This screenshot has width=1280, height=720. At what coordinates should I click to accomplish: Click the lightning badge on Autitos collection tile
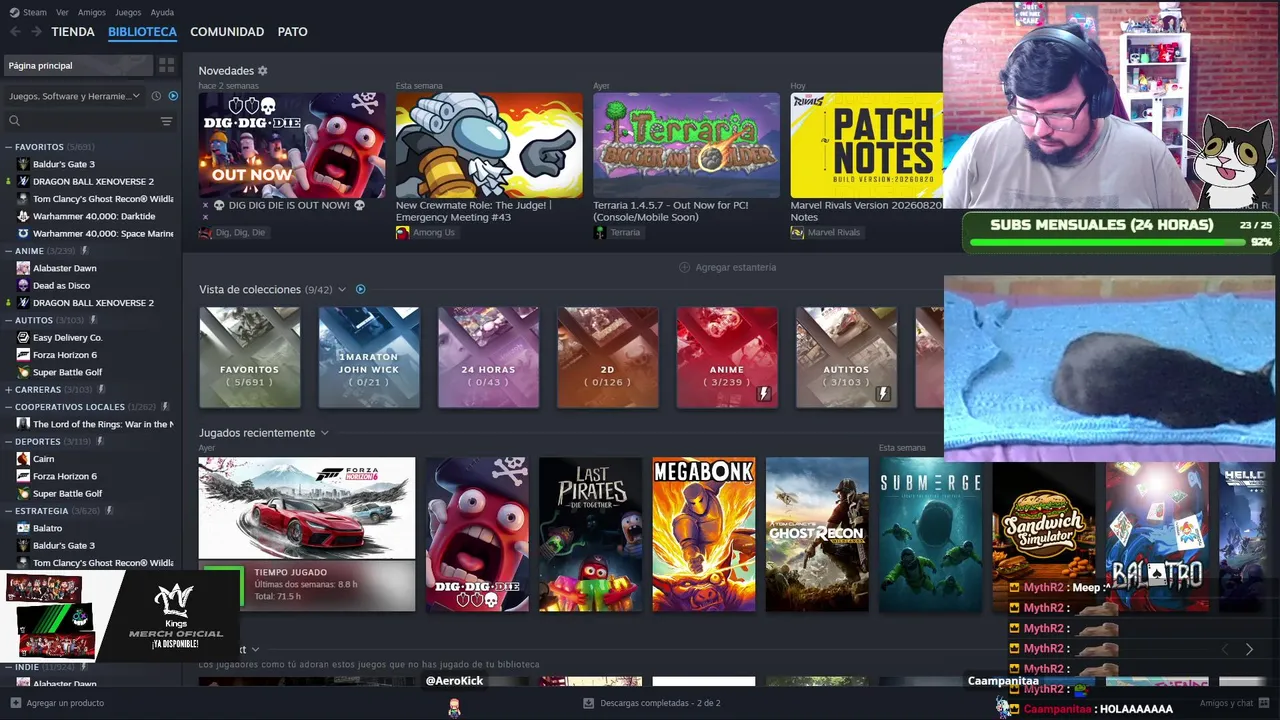click(x=883, y=394)
